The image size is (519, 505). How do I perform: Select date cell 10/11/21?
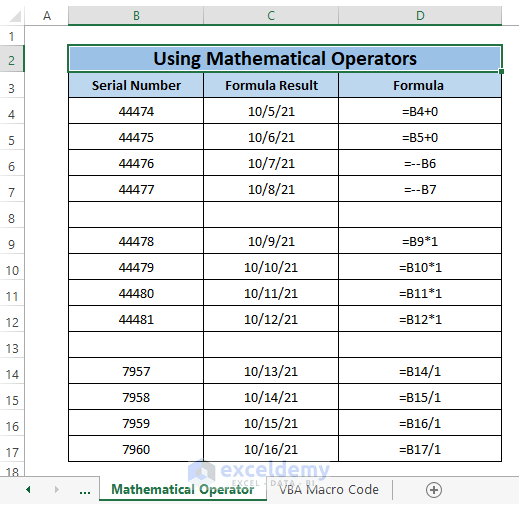[271, 293]
